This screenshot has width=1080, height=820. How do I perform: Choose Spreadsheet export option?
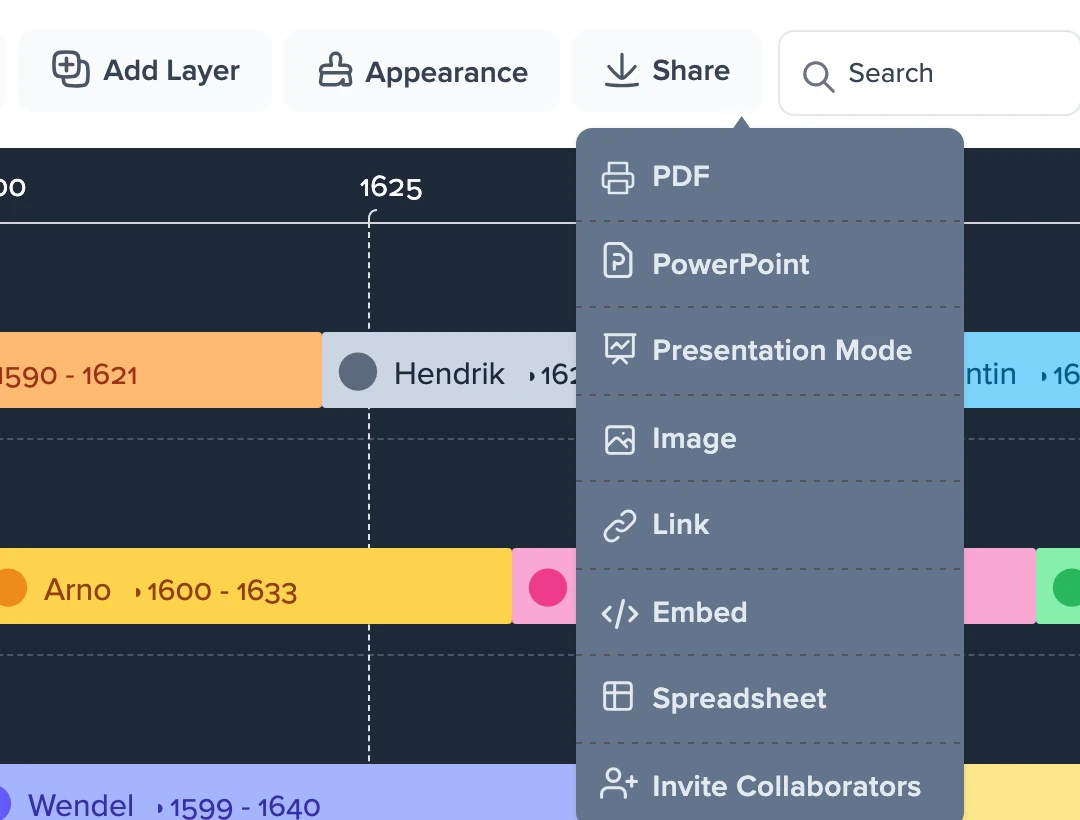769,700
